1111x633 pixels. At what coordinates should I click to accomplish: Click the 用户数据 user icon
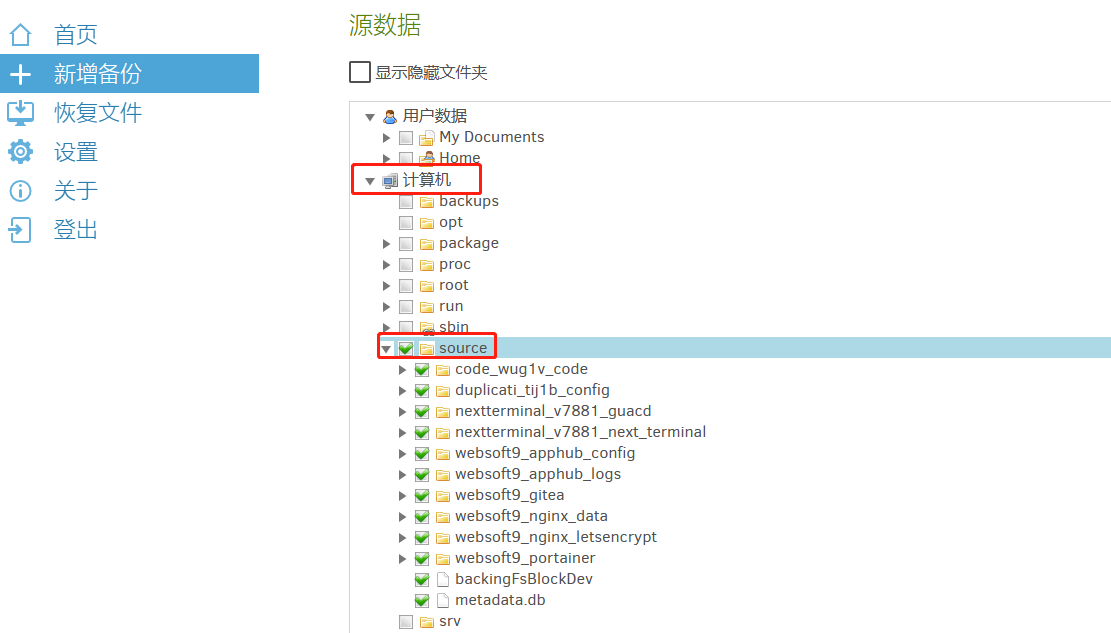[390, 117]
